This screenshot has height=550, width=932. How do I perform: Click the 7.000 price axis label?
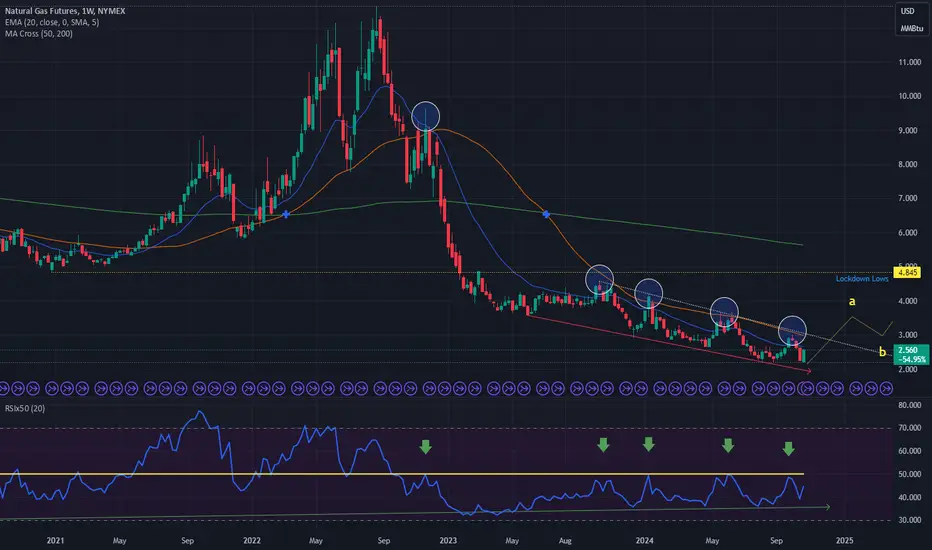pos(909,199)
